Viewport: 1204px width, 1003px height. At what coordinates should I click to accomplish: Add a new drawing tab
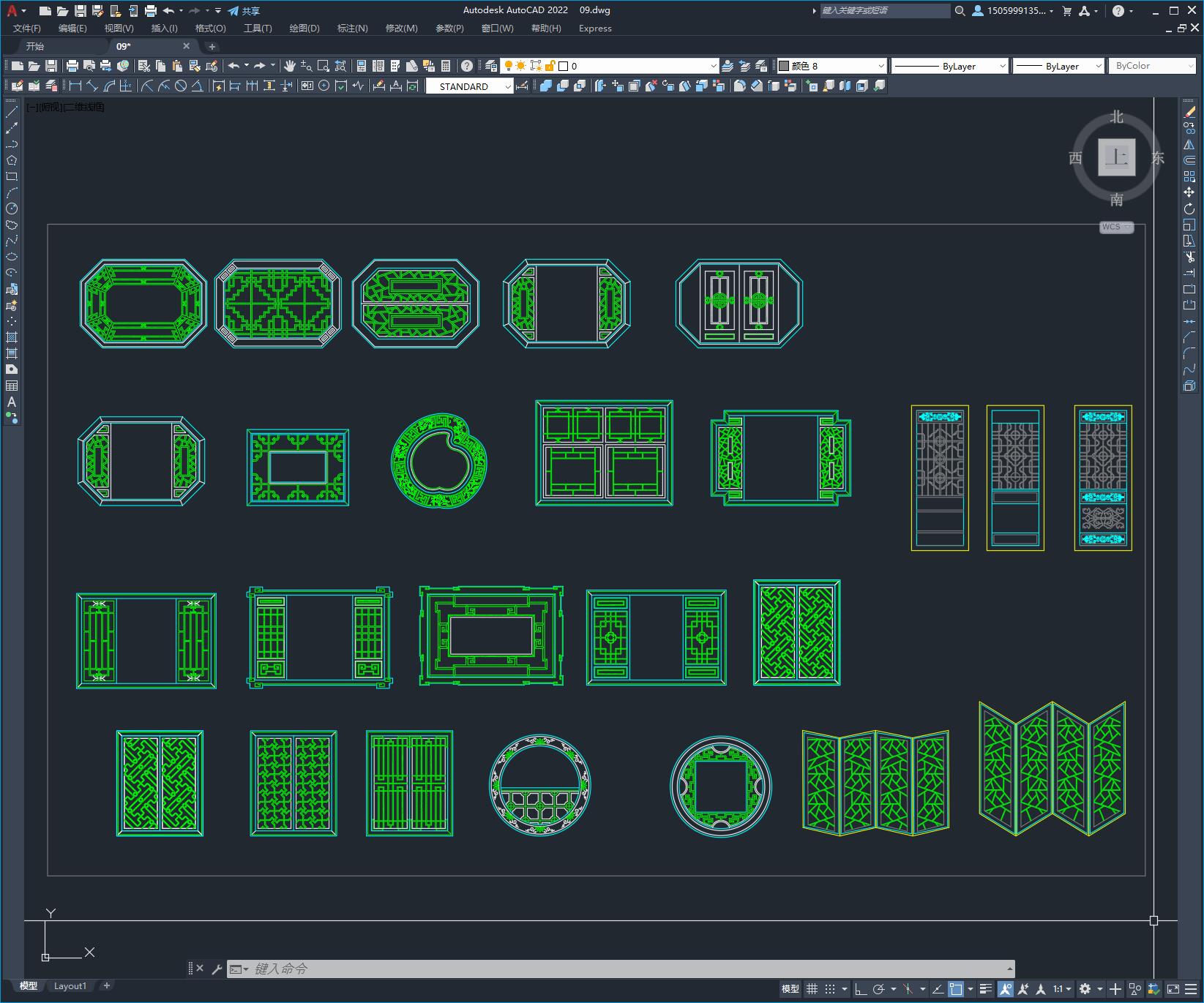coord(212,46)
